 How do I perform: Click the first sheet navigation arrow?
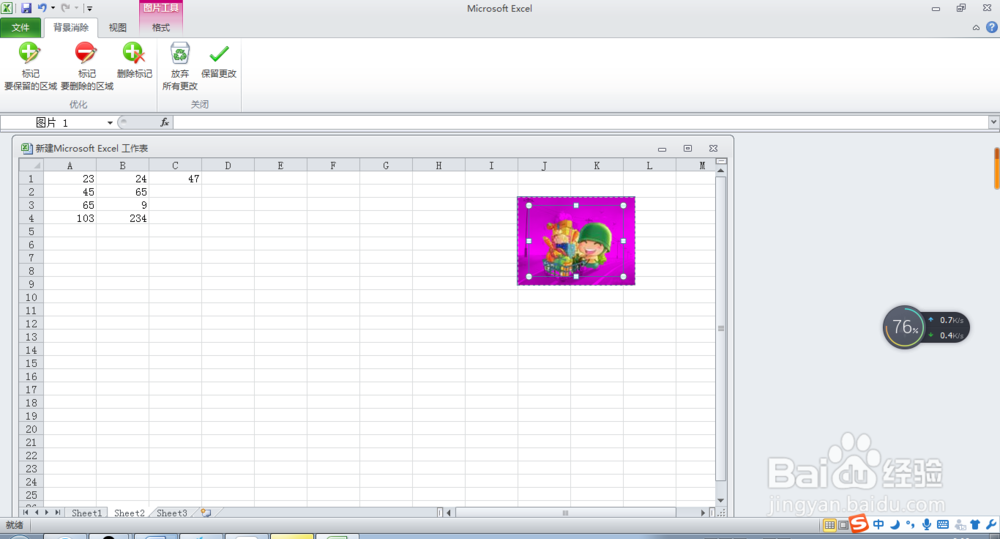(x=26, y=512)
